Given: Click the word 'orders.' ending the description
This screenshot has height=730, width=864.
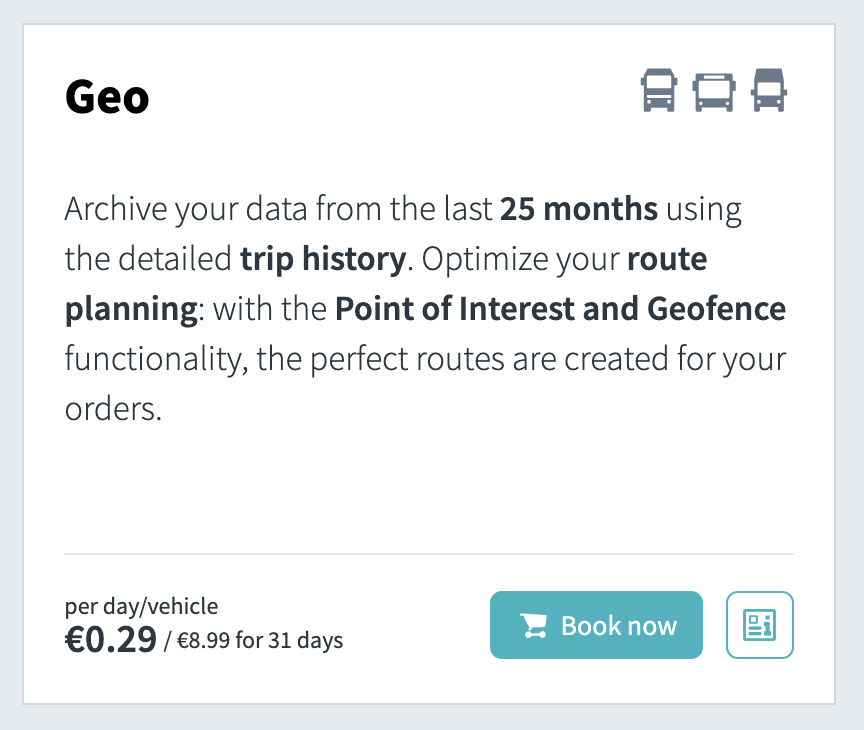Looking at the screenshot, I should pos(113,409).
